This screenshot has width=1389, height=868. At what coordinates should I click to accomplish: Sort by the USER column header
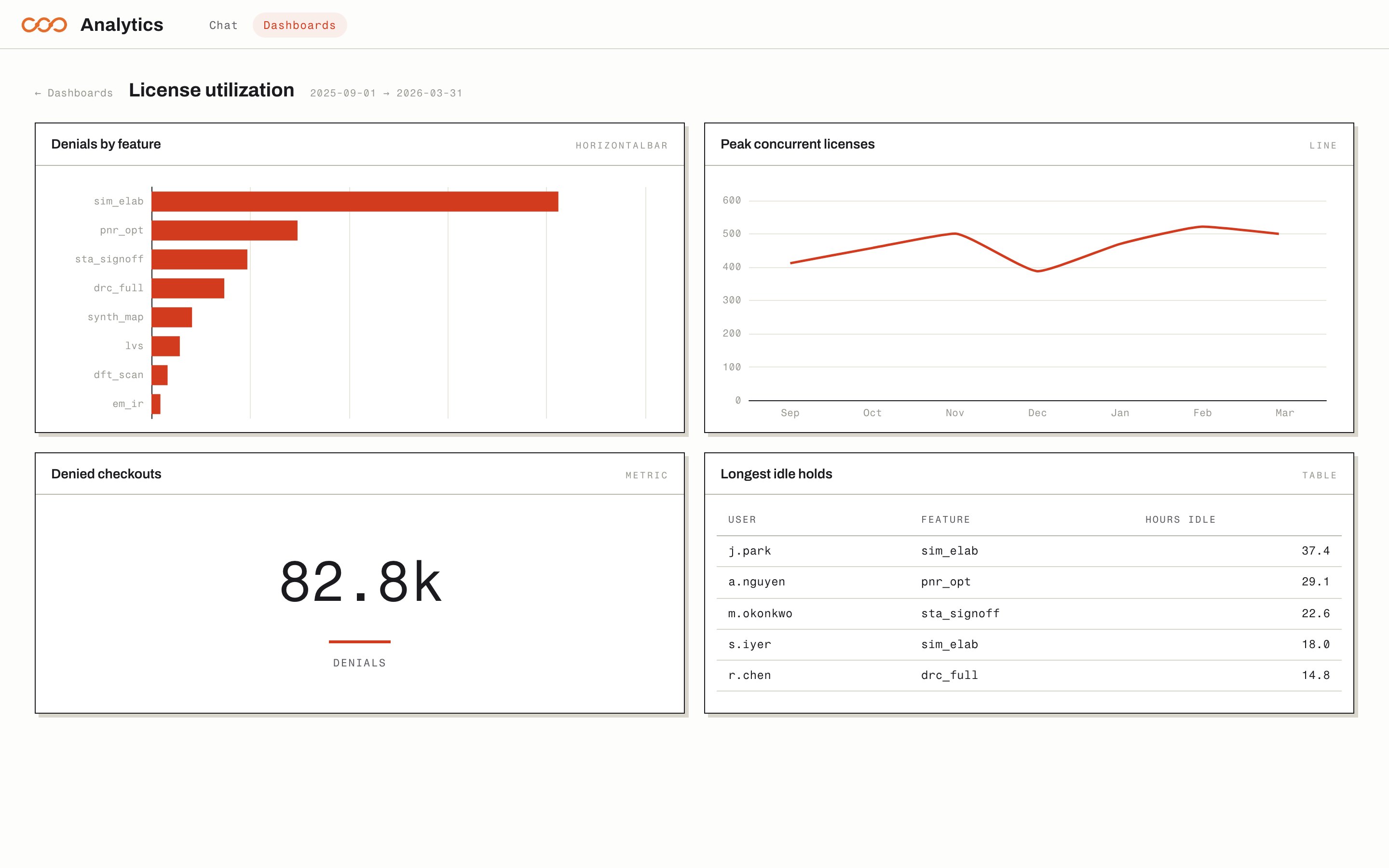coord(742,520)
